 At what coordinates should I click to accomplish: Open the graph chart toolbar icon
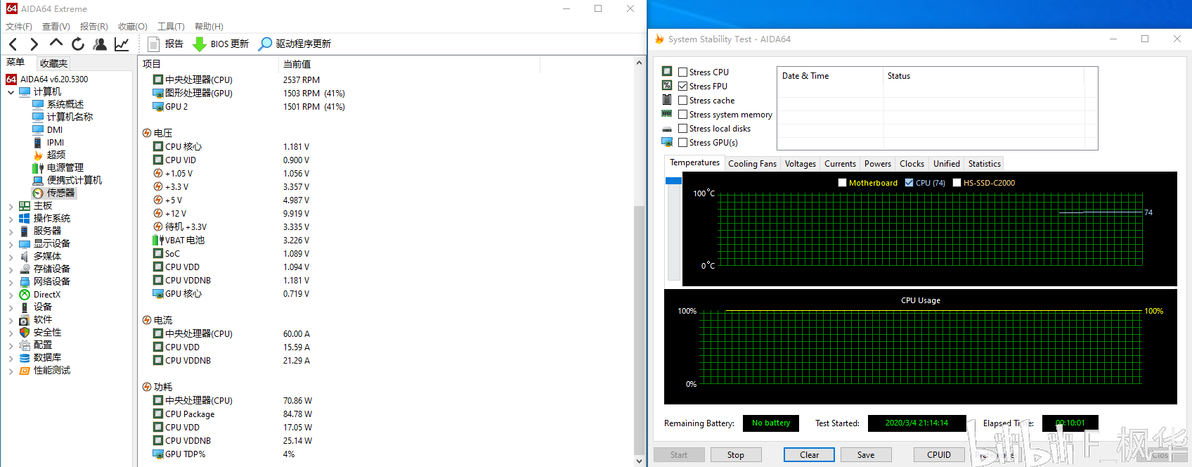(122, 44)
